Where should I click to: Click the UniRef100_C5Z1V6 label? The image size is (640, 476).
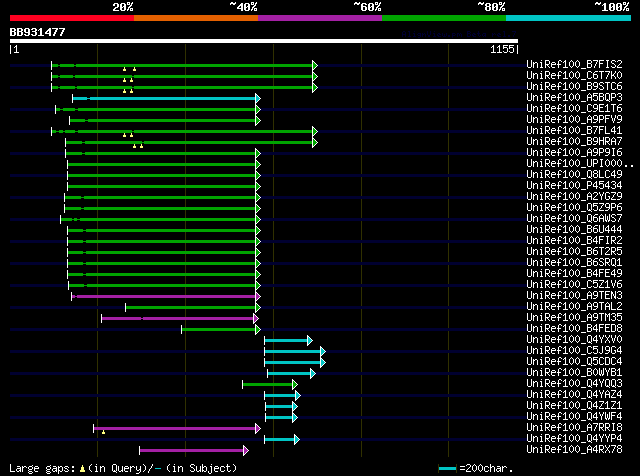point(574,285)
